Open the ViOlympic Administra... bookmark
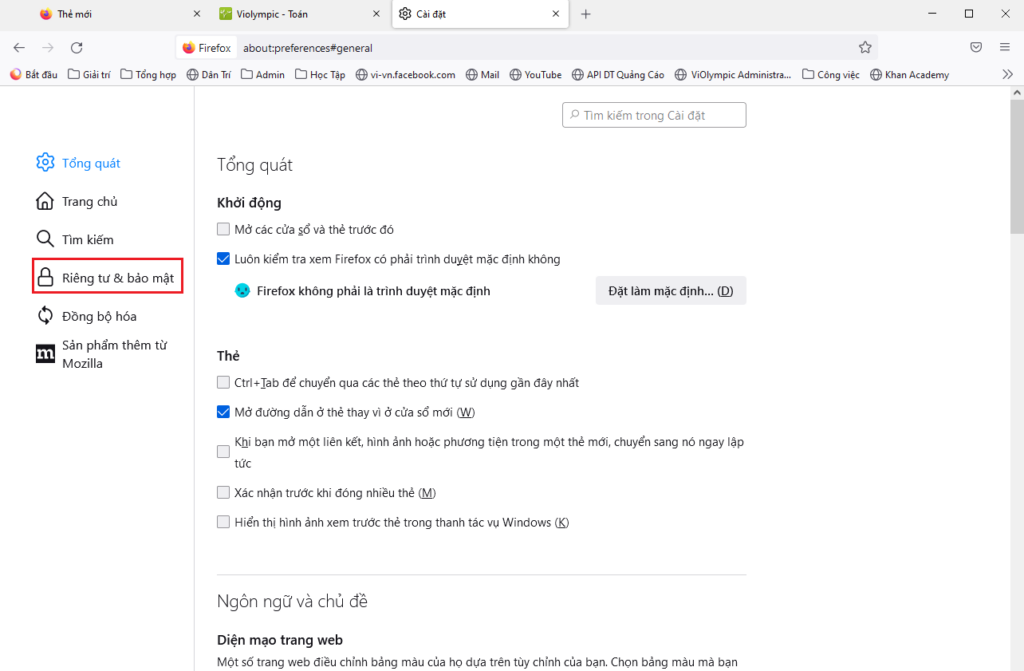 [733, 74]
